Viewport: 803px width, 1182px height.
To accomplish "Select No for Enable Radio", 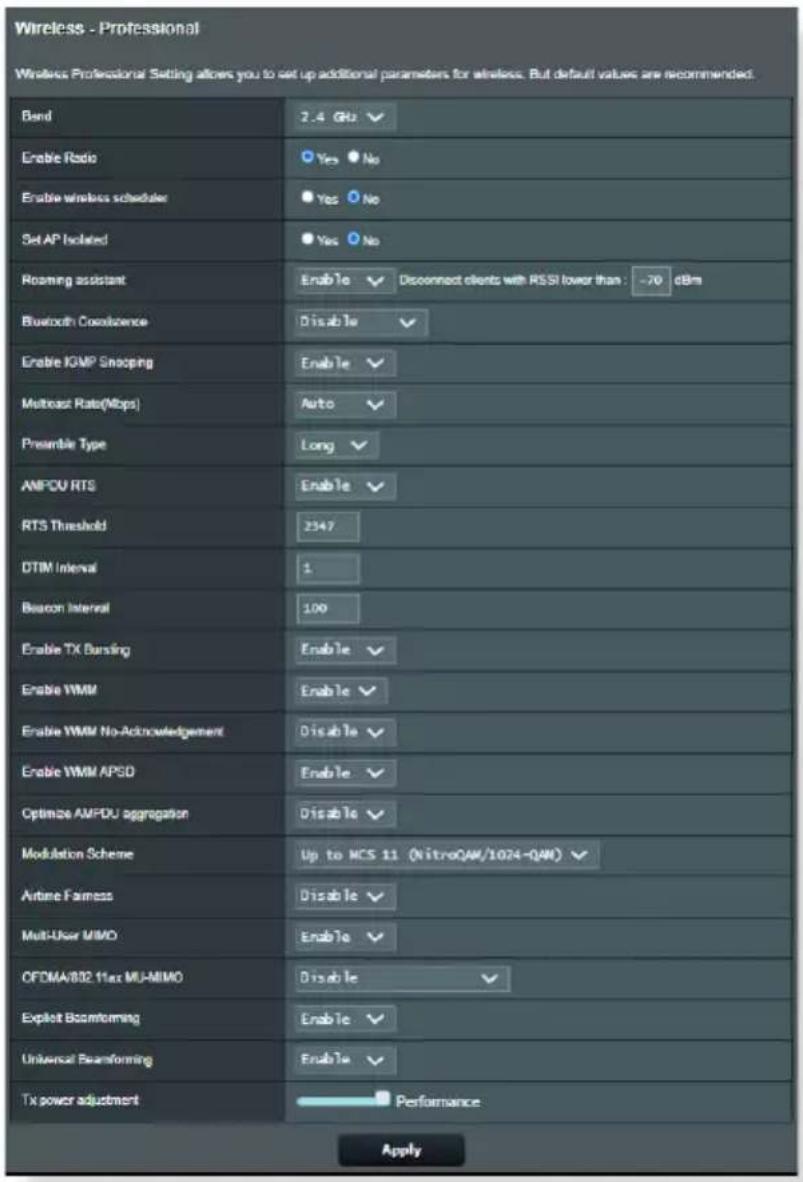I will pos(354,158).
